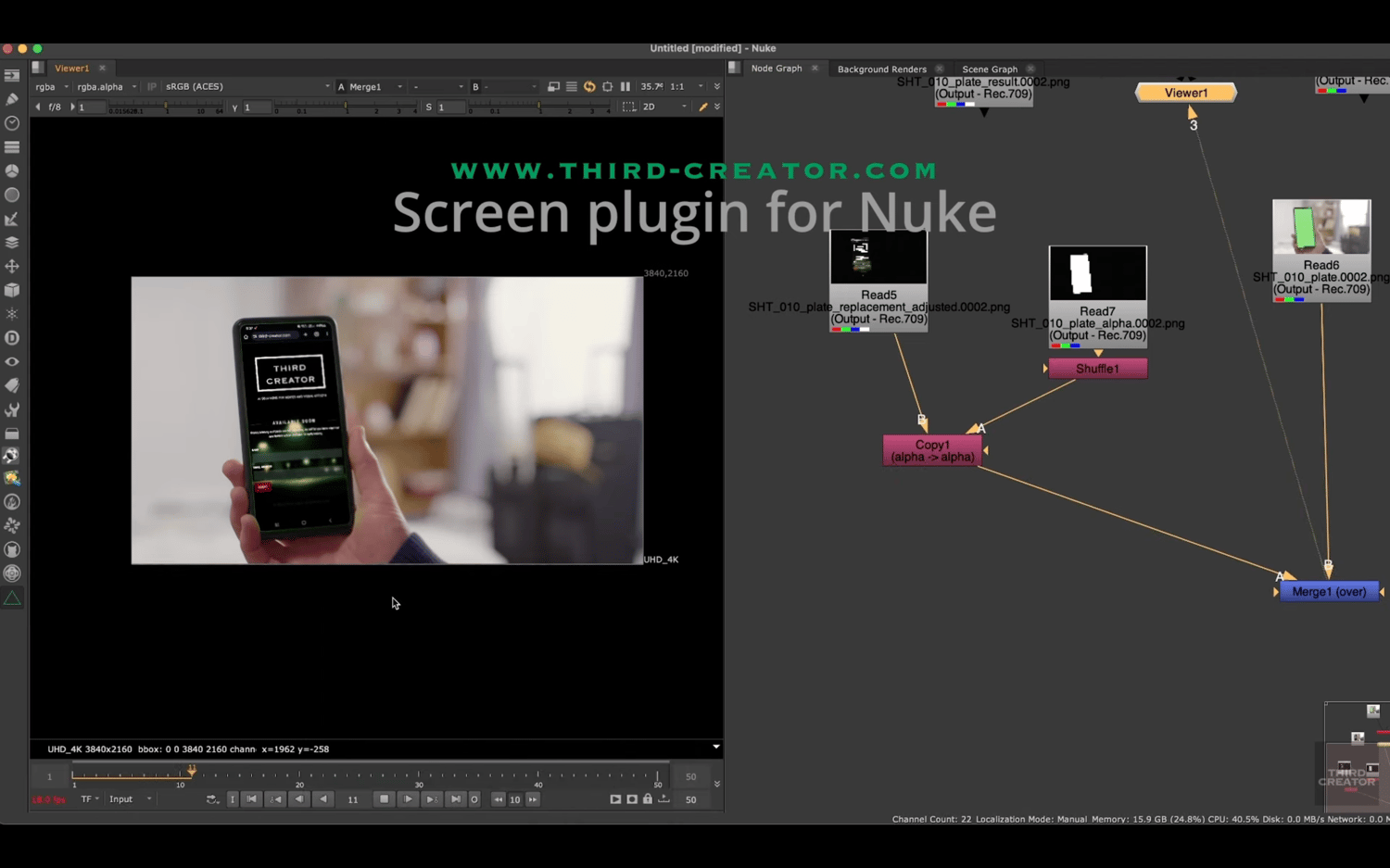The height and width of the screenshot is (868, 1390).
Task: Open the Draw nodes menu in toolbar
Action: pos(12,99)
